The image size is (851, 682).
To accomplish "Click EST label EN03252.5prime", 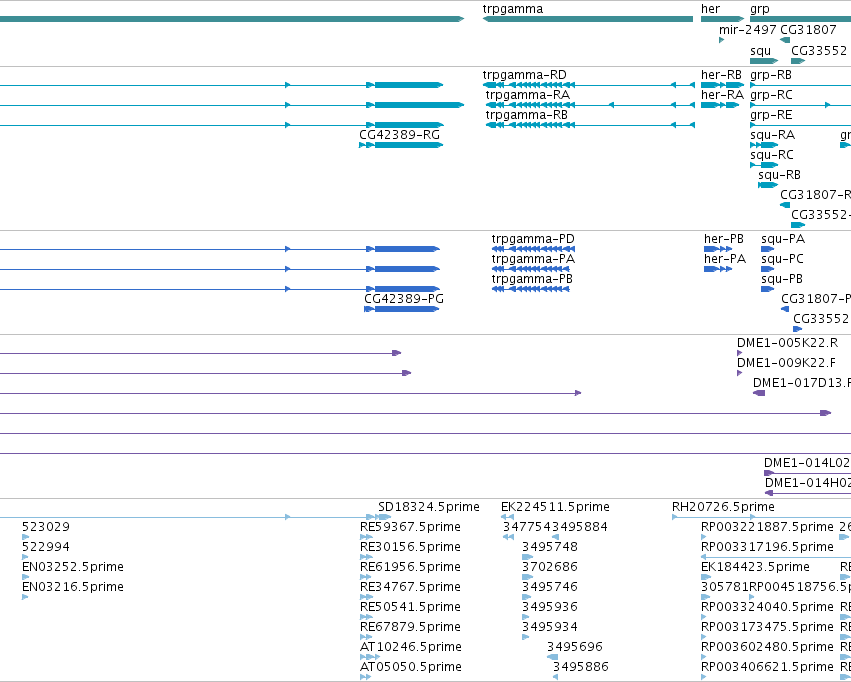I will [x=73, y=567].
